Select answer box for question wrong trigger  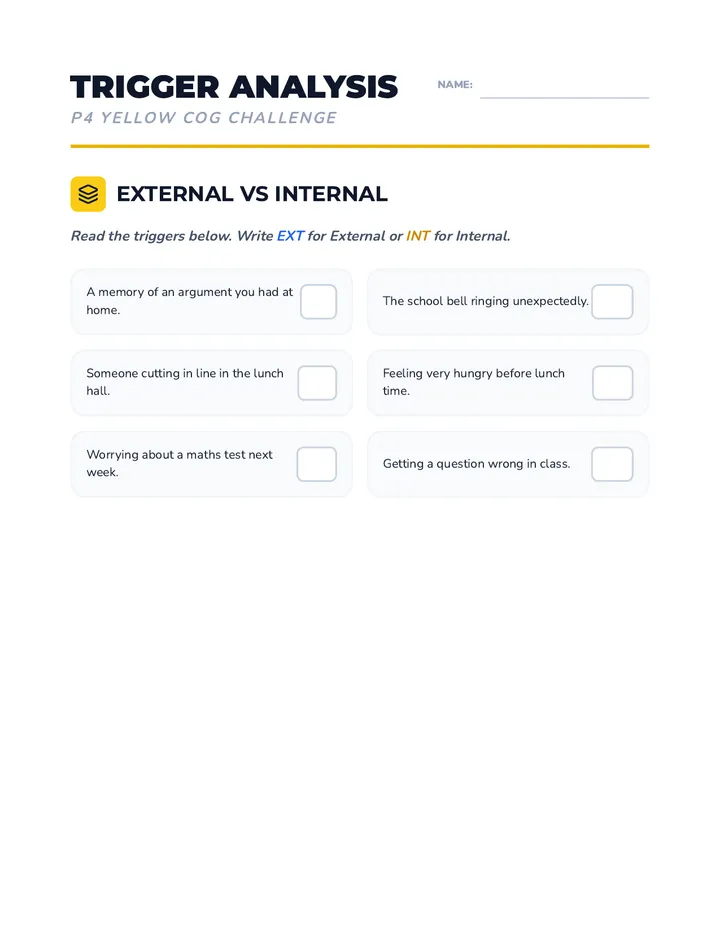click(x=612, y=464)
